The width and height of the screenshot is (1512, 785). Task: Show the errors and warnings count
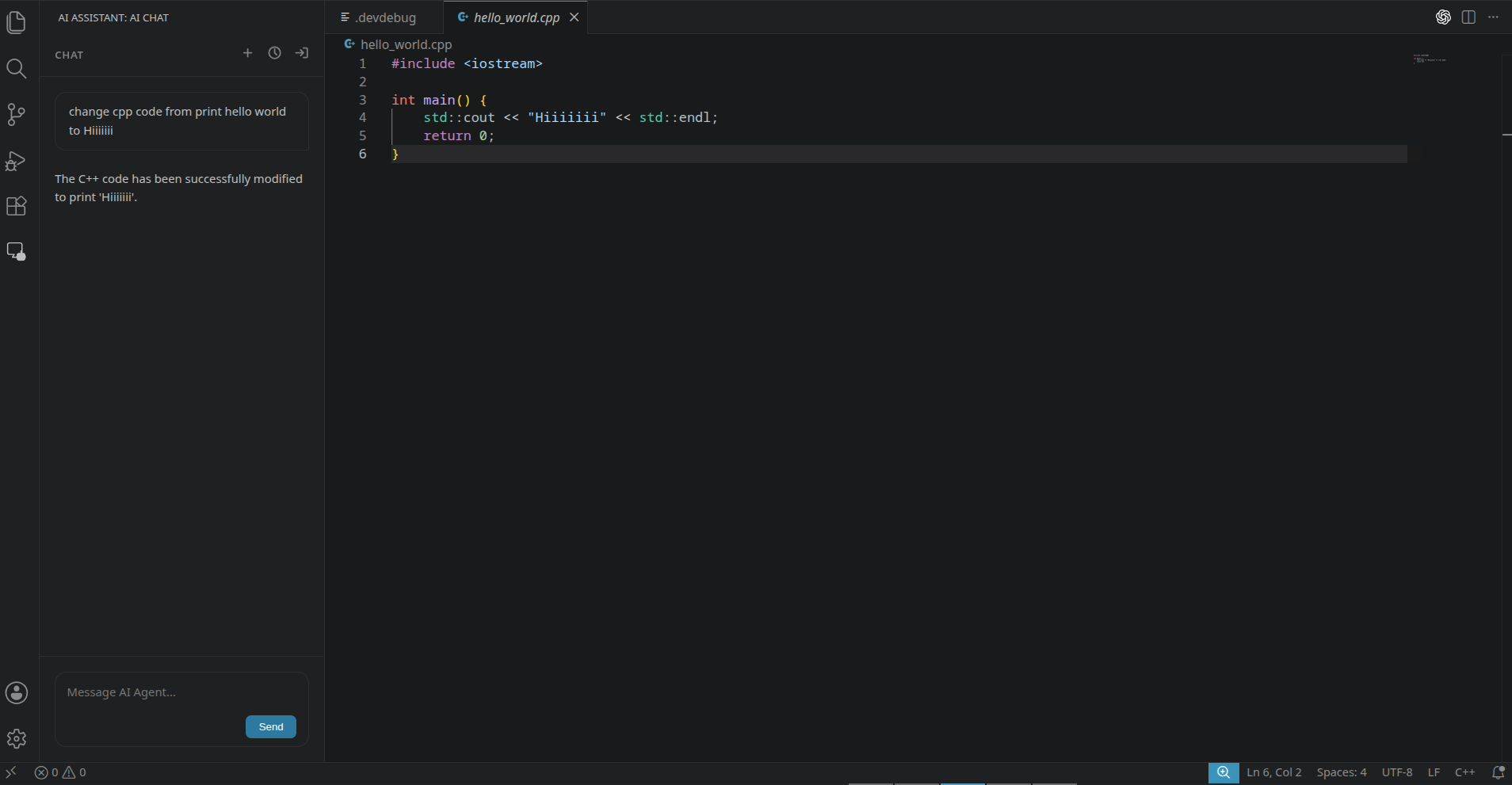coord(60,772)
